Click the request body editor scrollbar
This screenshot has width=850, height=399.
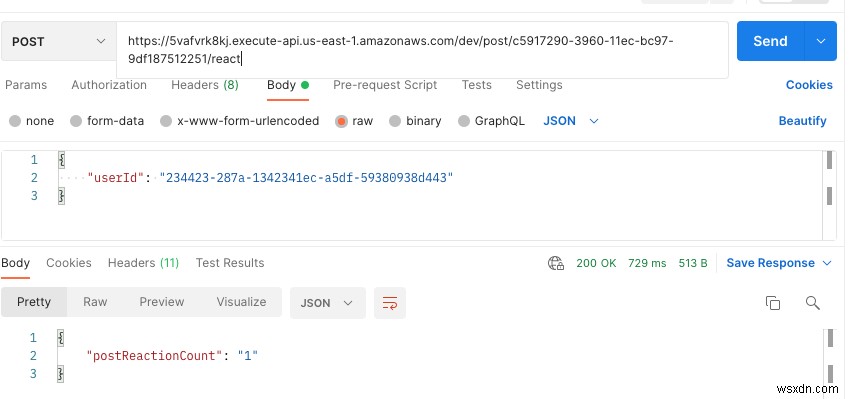tap(829, 195)
